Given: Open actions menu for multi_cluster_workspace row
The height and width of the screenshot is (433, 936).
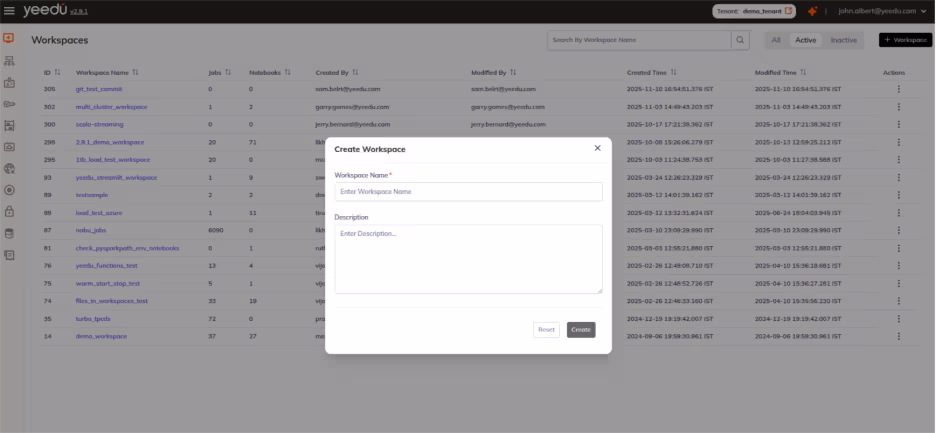Looking at the screenshot, I should (898, 107).
